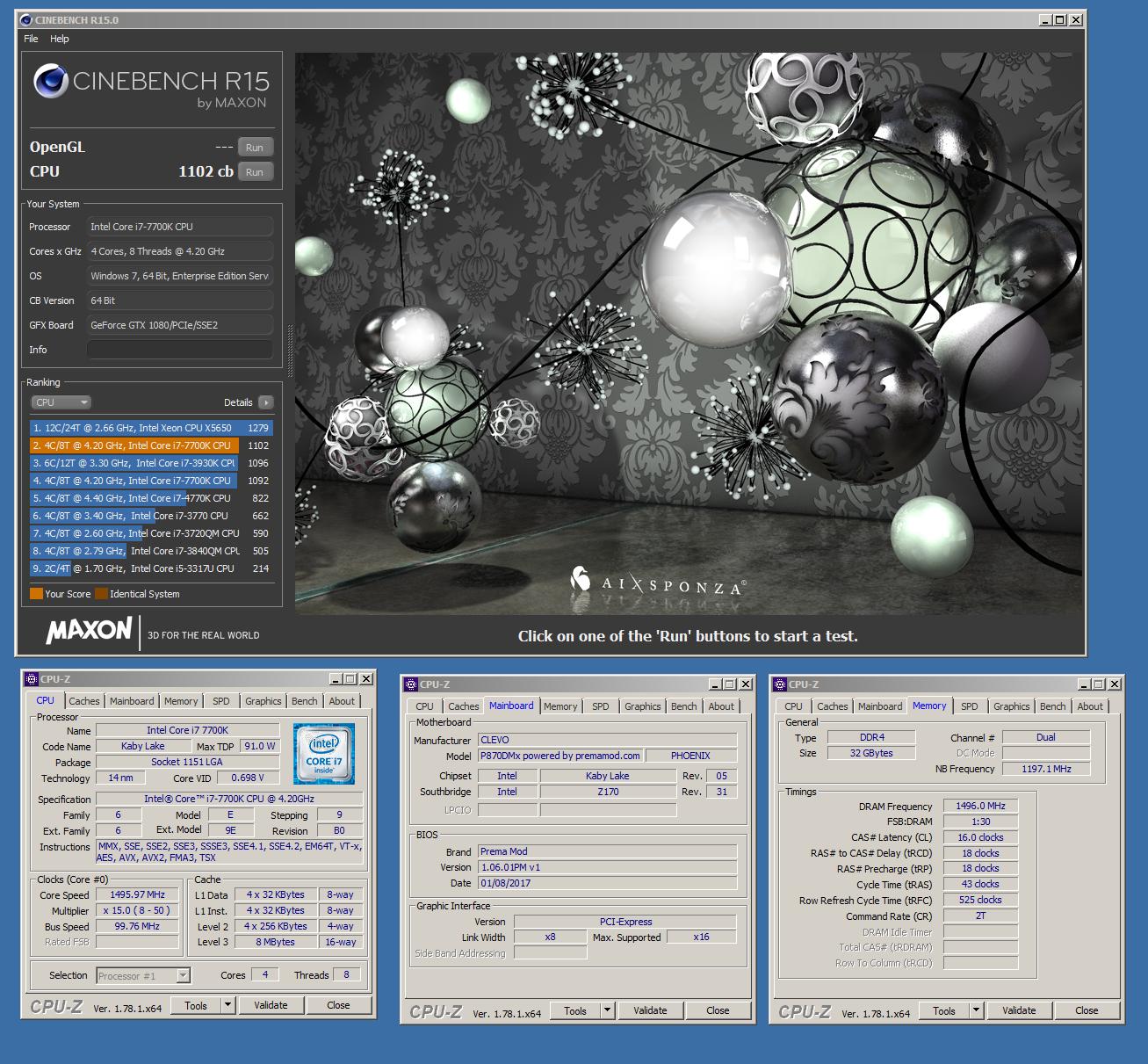Click the empty Info text field

point(180,350)
